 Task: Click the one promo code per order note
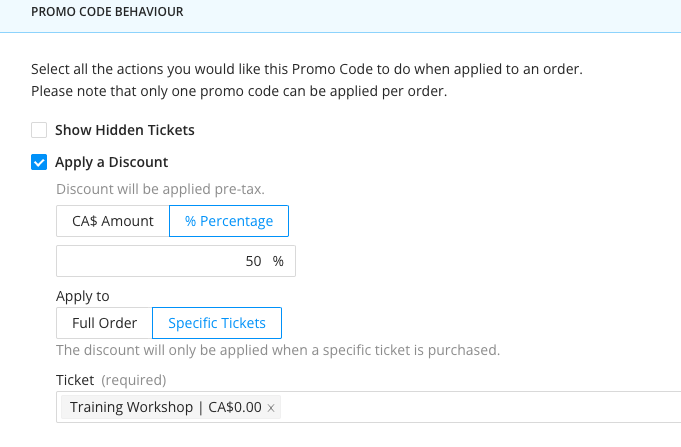pyautogui.click(x=238, y=92)
